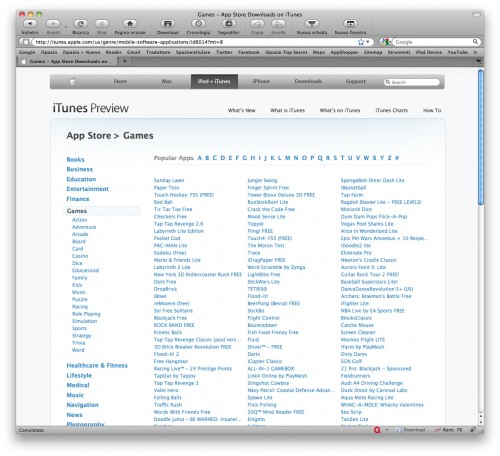Switch to the iPhone navigation tab

point(261,81)
